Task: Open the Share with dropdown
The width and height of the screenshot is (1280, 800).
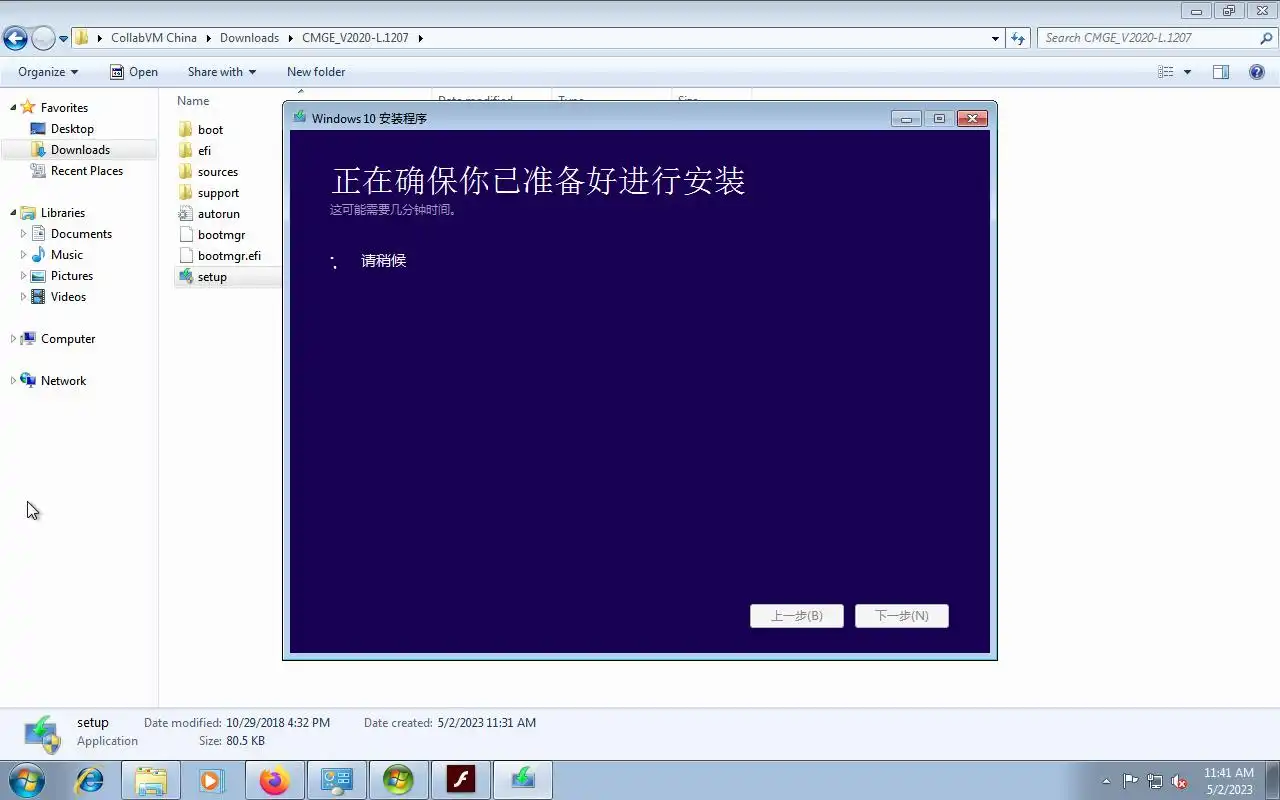Action: [221, 72]
